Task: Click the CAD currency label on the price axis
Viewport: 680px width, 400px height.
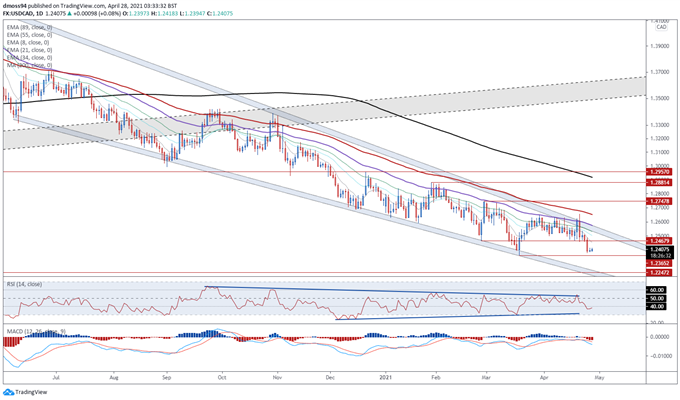Action: point(661,27)
